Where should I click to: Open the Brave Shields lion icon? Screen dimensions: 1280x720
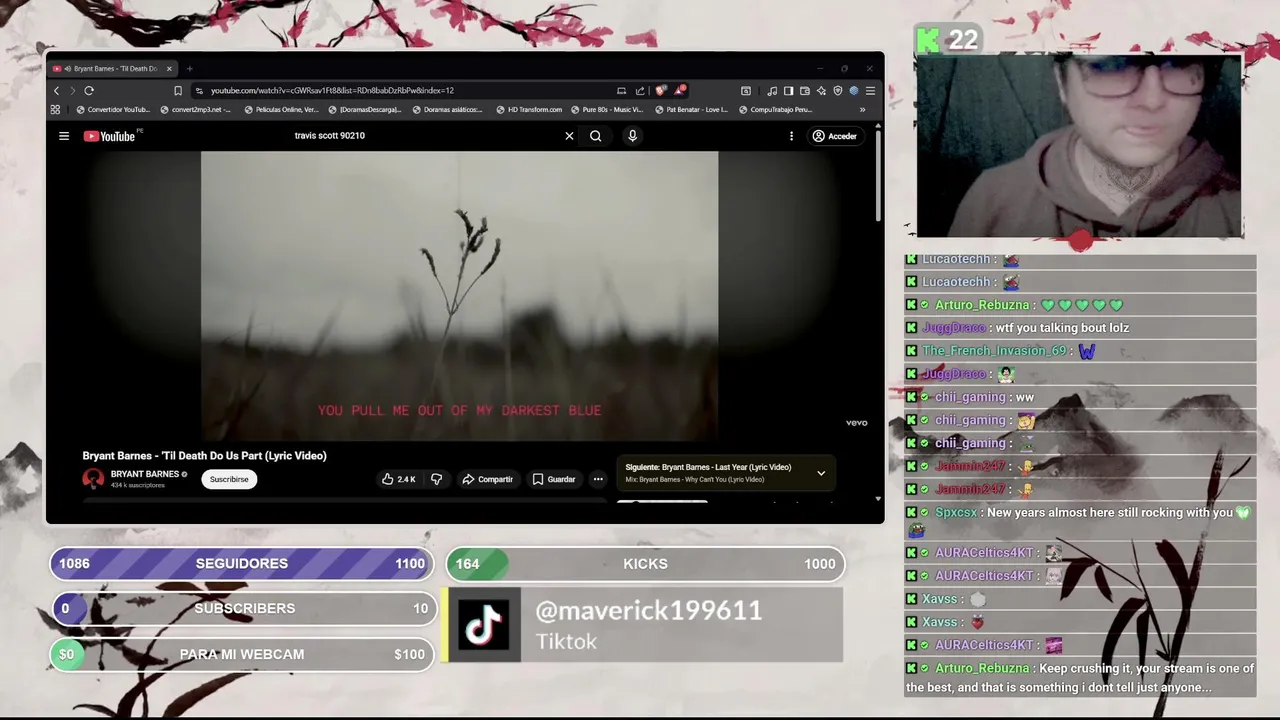(x=660, y=91)
